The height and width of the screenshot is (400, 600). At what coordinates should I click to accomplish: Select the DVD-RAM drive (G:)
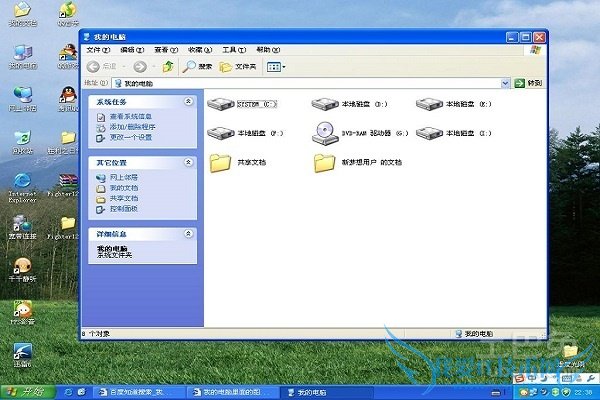coord(360,133)
